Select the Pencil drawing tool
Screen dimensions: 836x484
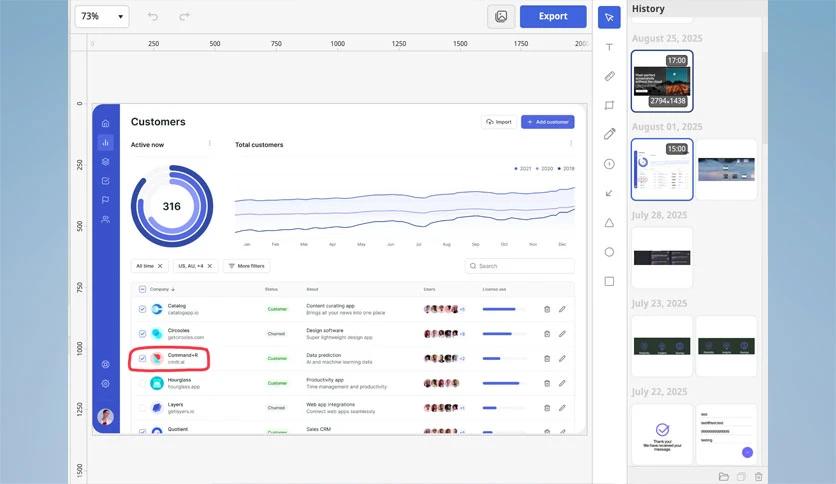tap(609, 134)
